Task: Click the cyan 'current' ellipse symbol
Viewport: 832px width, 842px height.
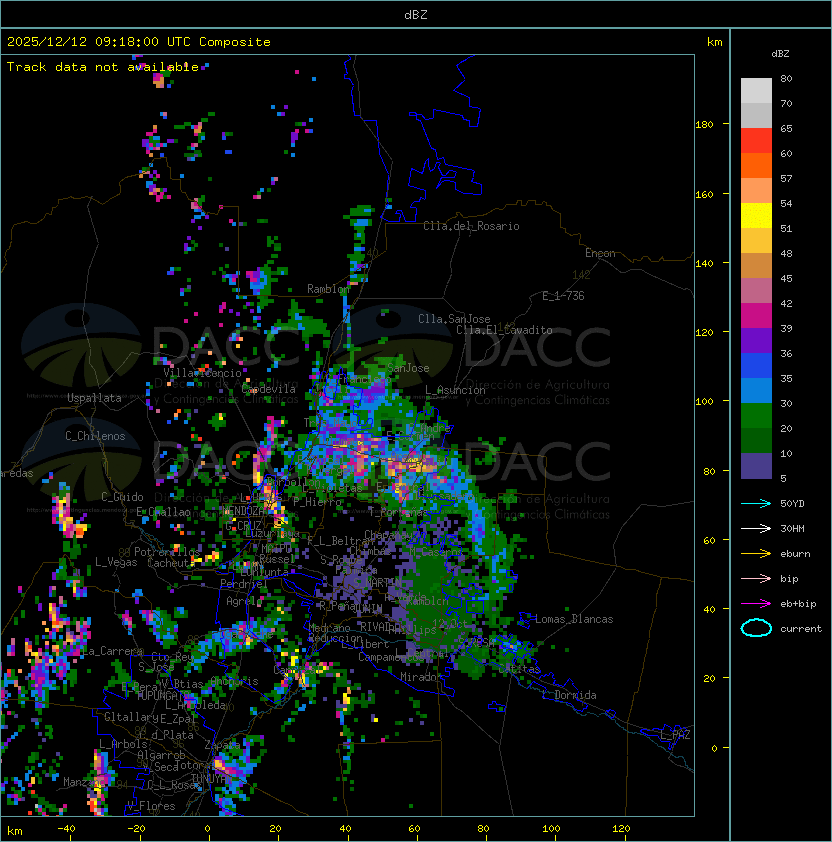Action: point(756,628)
